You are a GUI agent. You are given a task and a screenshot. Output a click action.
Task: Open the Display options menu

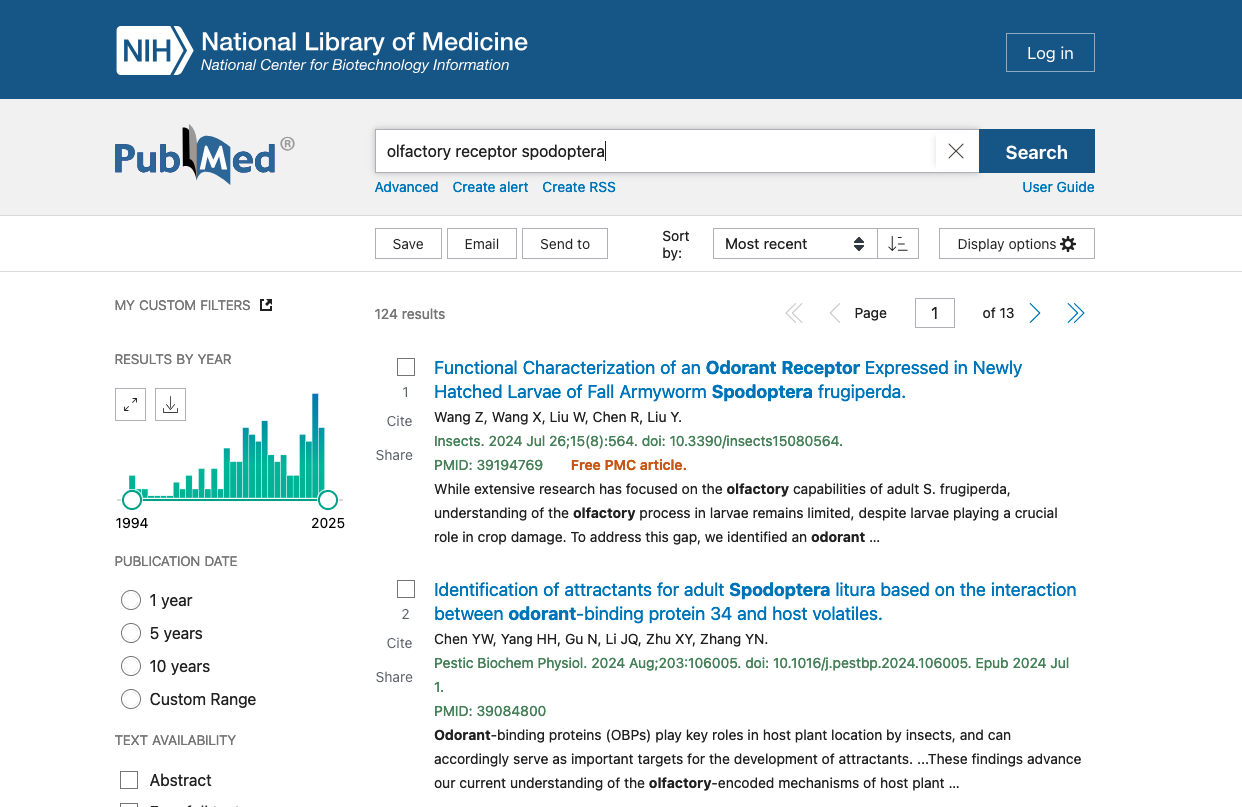[x=1016, y=244]
